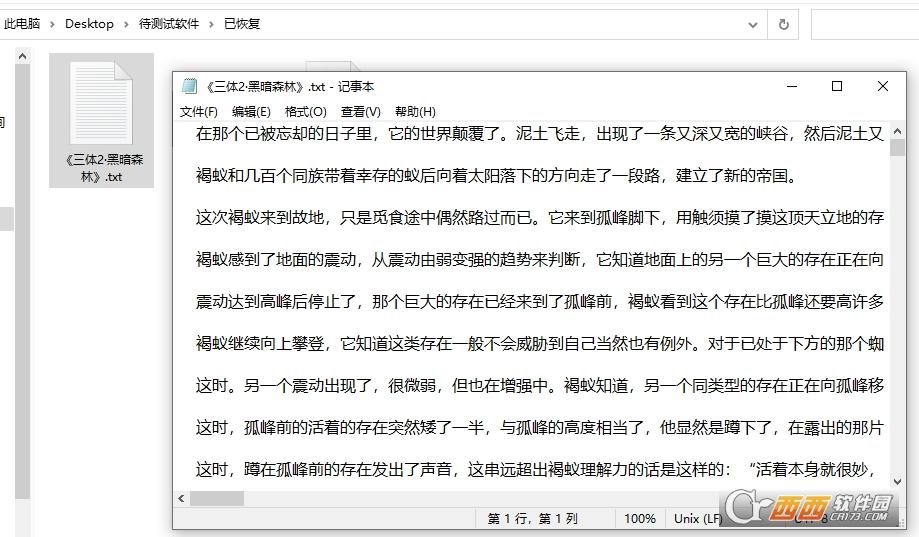919x537 pixels.
Task: Click the line starting 褐蚁感到了地面的震动
Action: 539,259
